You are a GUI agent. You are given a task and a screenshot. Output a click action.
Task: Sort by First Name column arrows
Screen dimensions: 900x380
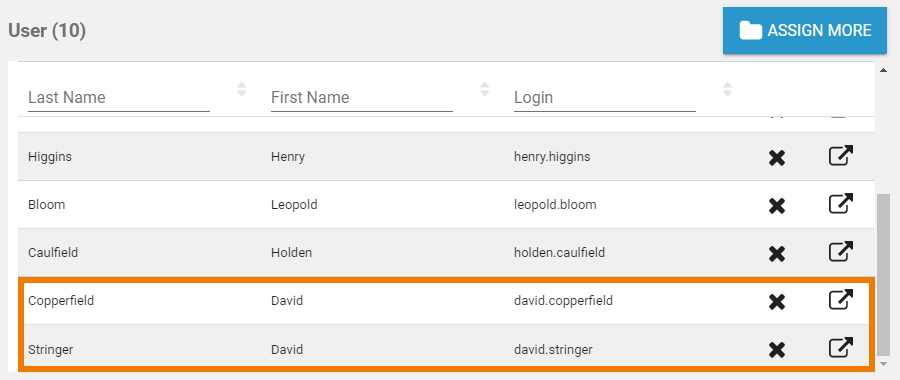pyautogui.click(x=485, y=89)
